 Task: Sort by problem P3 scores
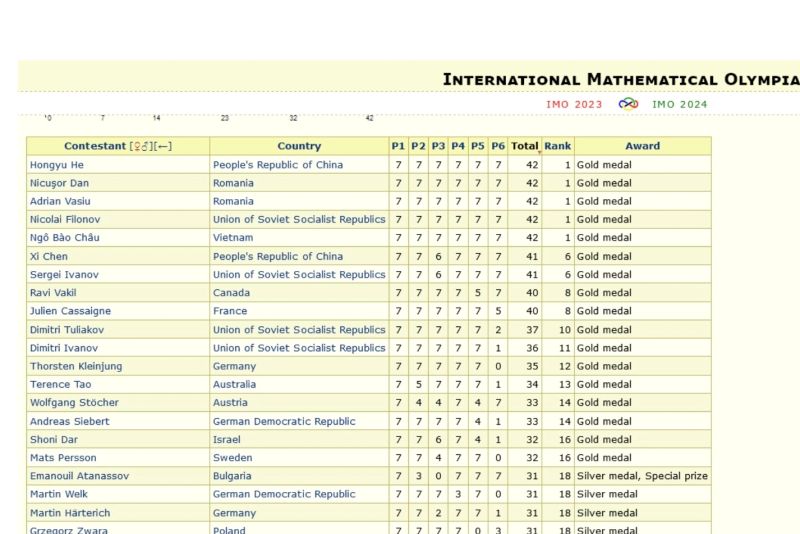pyautogui.click(x=438, y=146)
